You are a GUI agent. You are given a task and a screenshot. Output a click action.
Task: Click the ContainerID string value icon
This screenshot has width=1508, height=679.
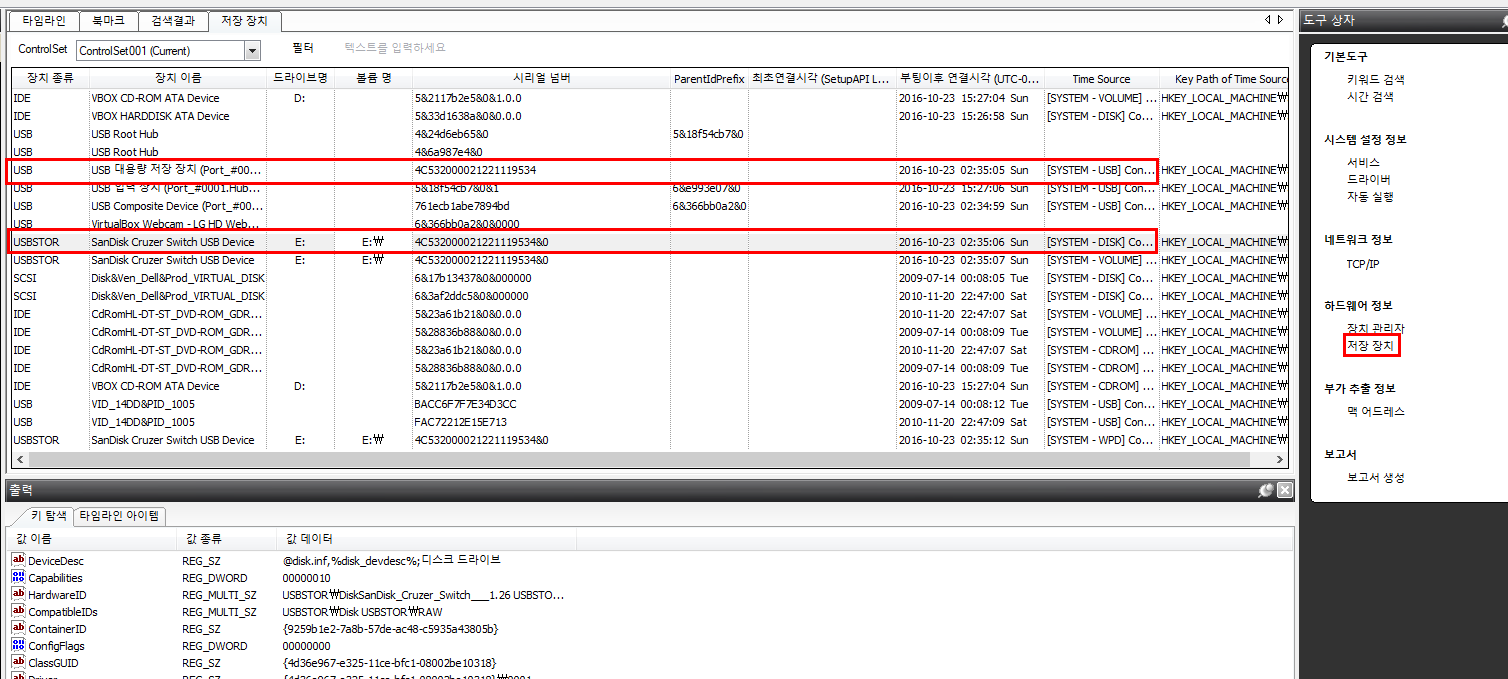pos(18,629)
